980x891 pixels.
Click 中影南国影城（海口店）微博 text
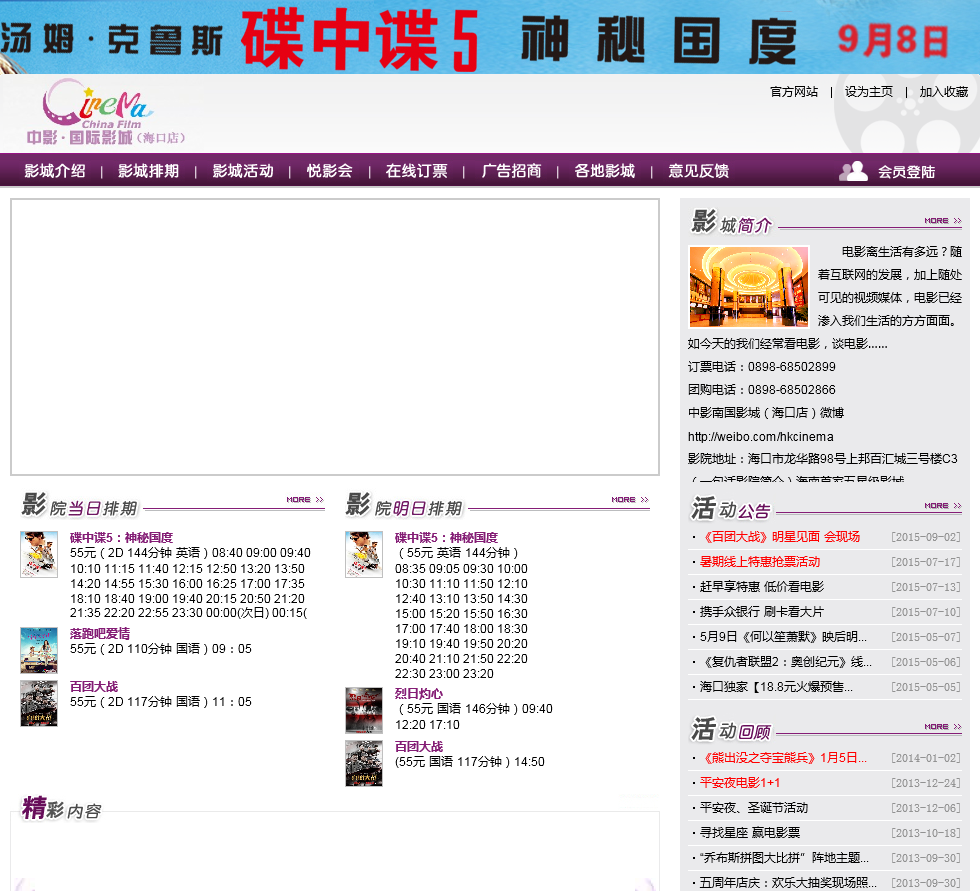(766, 413)
